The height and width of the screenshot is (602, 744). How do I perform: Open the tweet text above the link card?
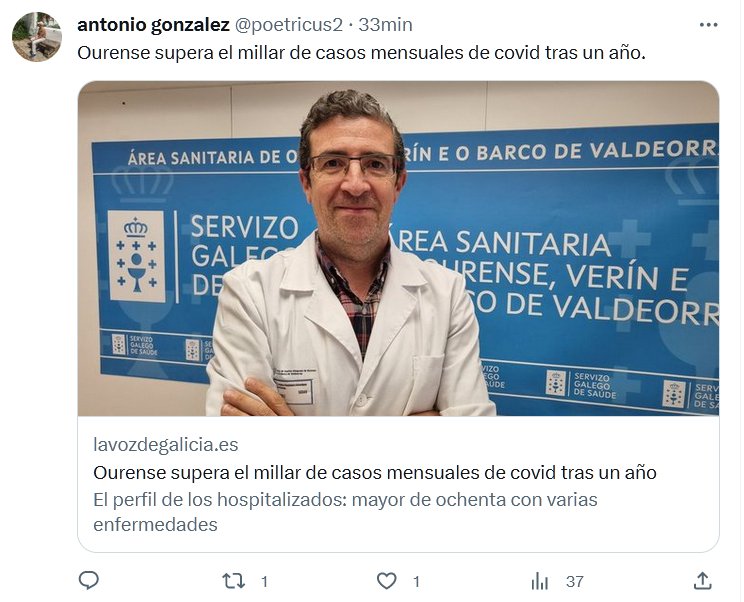[x=362, y=53]
